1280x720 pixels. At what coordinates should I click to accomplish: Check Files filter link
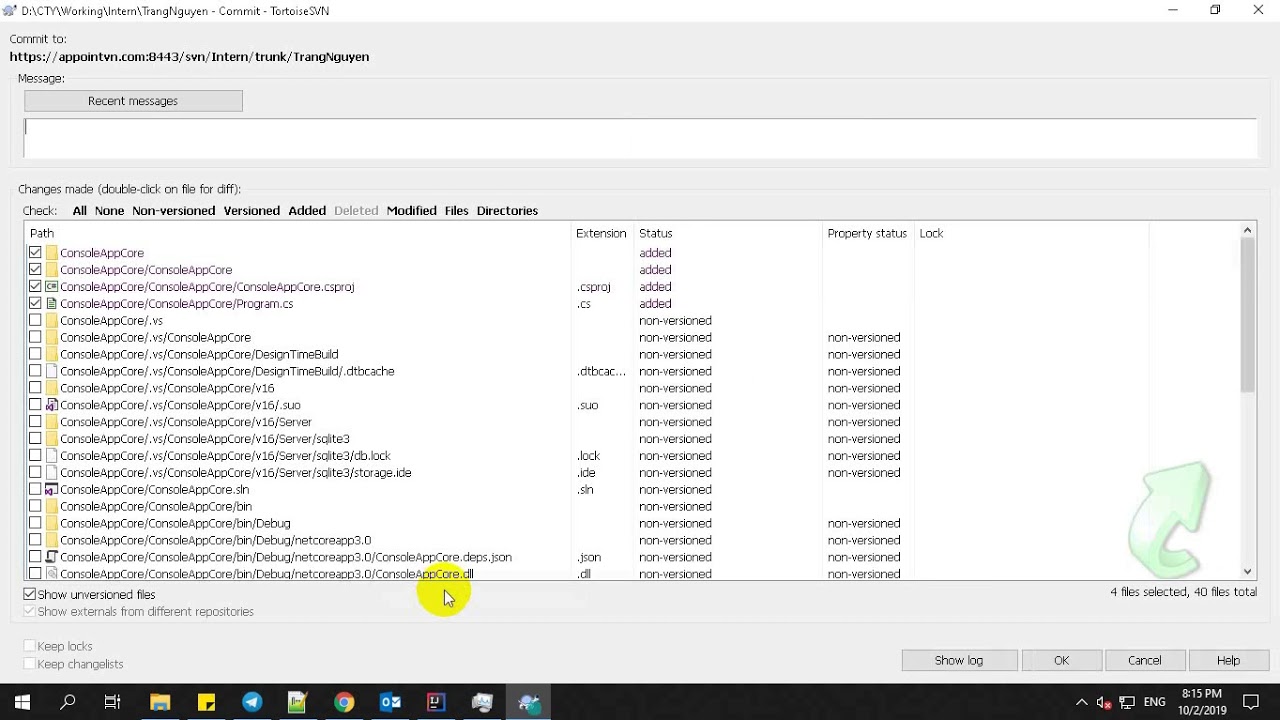pos(456,211)
